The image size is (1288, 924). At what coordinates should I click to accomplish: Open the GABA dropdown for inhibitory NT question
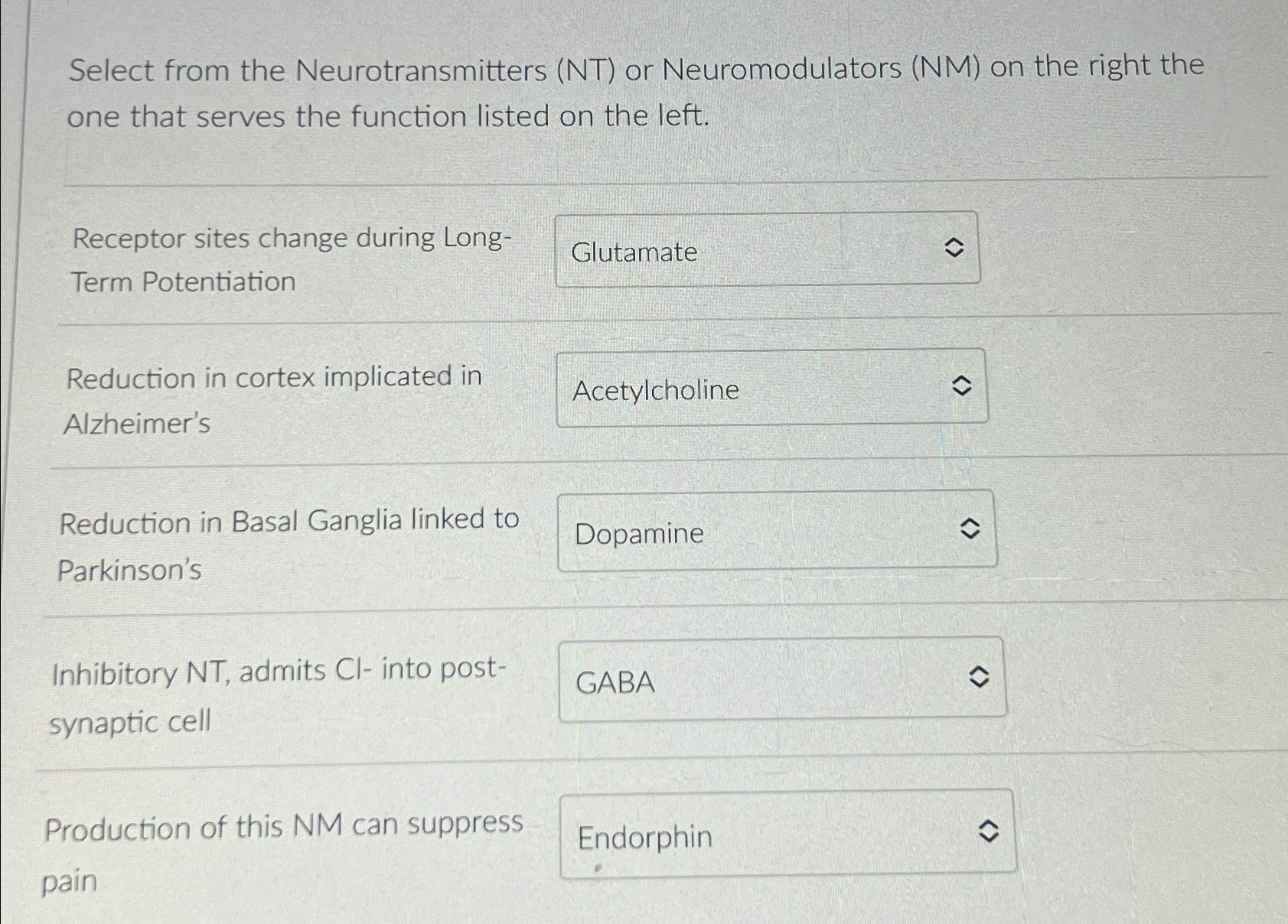click(781, 679)
